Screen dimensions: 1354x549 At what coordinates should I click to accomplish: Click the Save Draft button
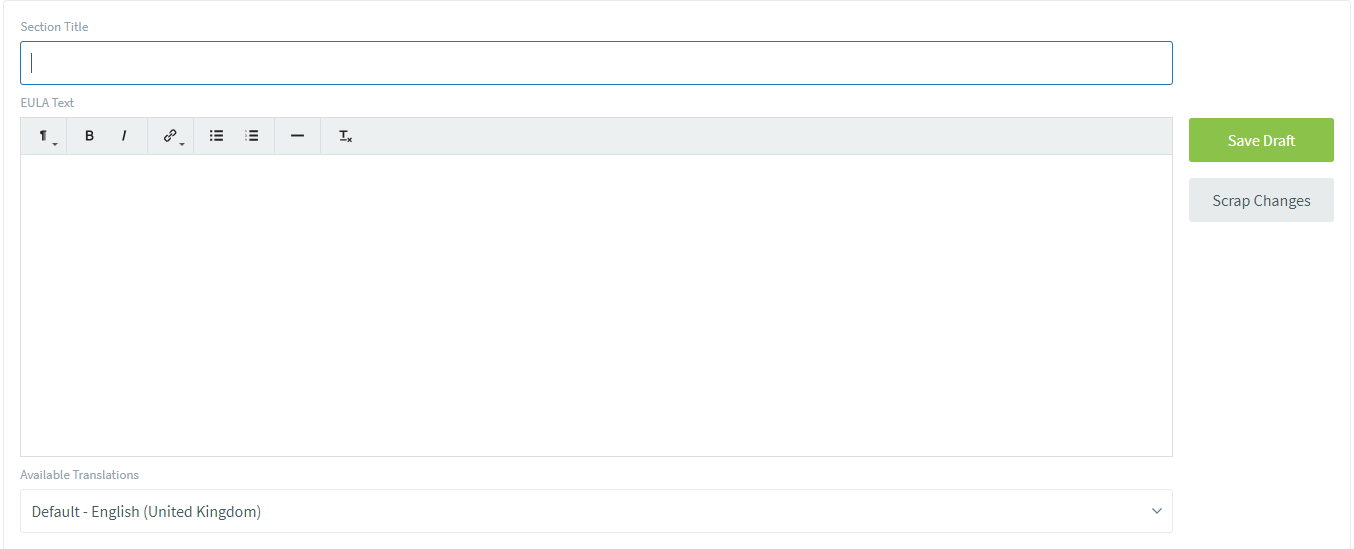1261,140
